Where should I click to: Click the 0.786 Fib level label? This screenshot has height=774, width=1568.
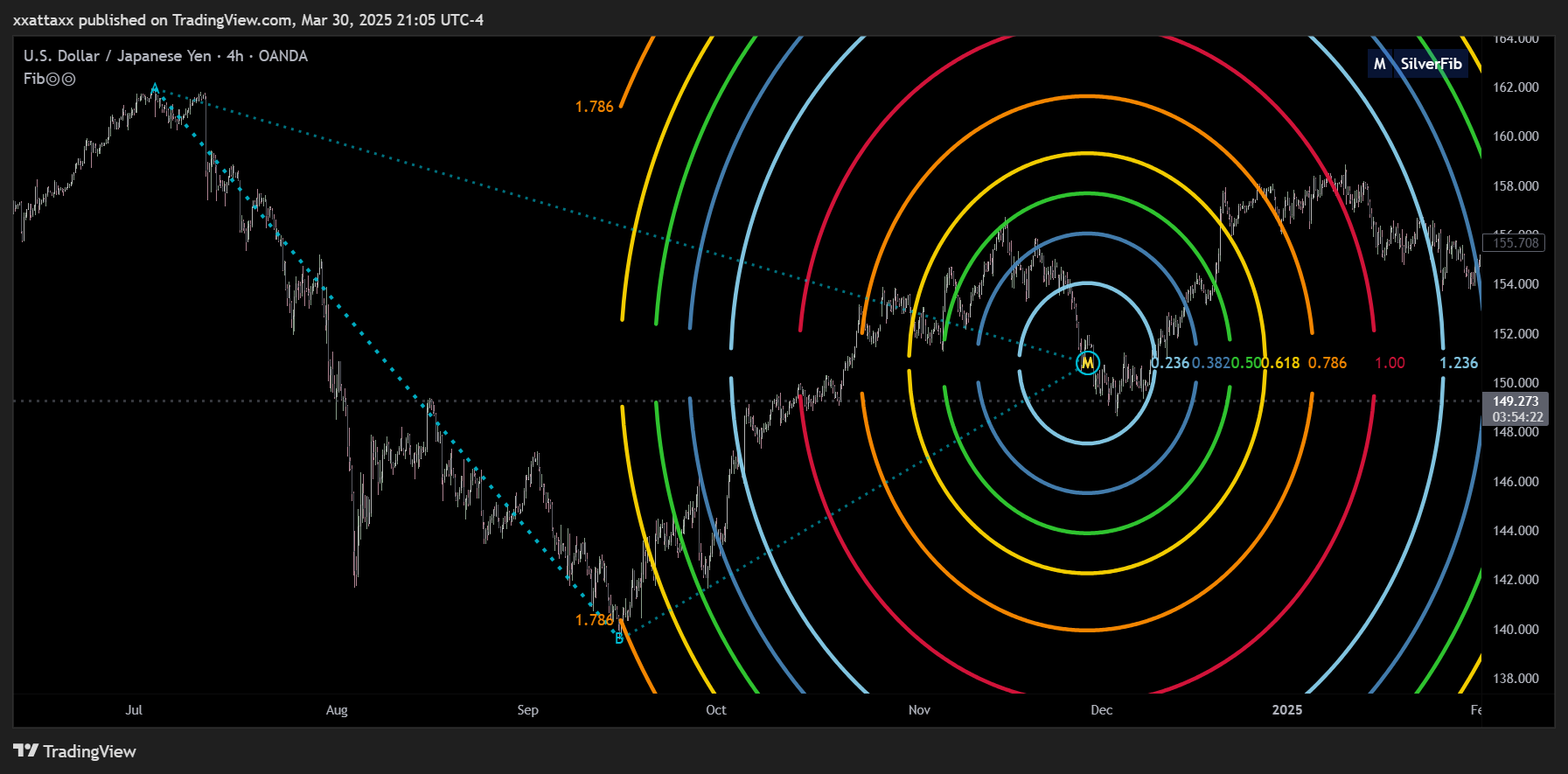tap(1328, 363)
